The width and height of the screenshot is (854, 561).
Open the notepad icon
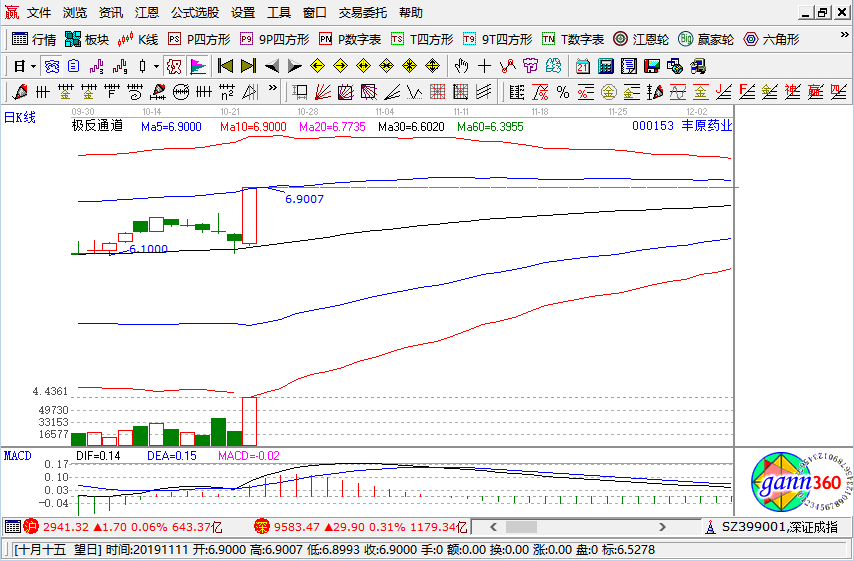click(629, 66)
